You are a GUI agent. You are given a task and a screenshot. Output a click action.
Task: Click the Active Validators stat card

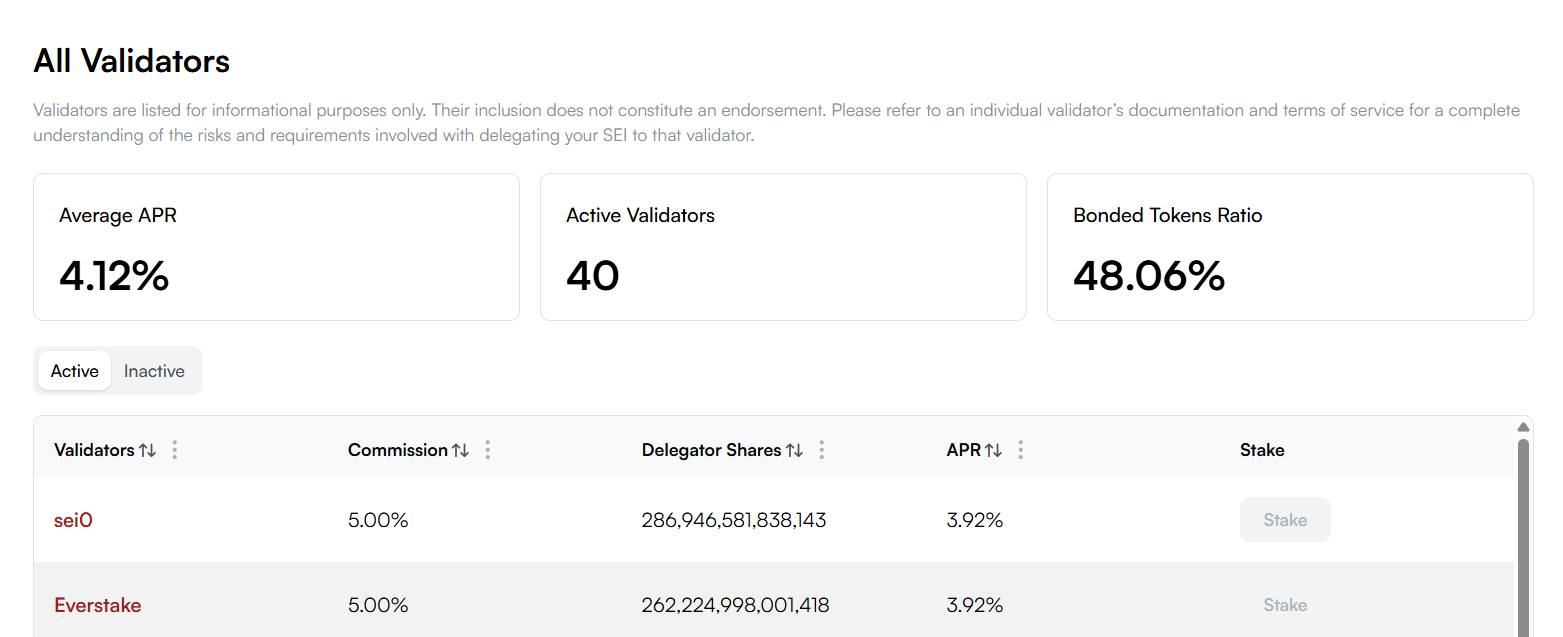[783, 247]
